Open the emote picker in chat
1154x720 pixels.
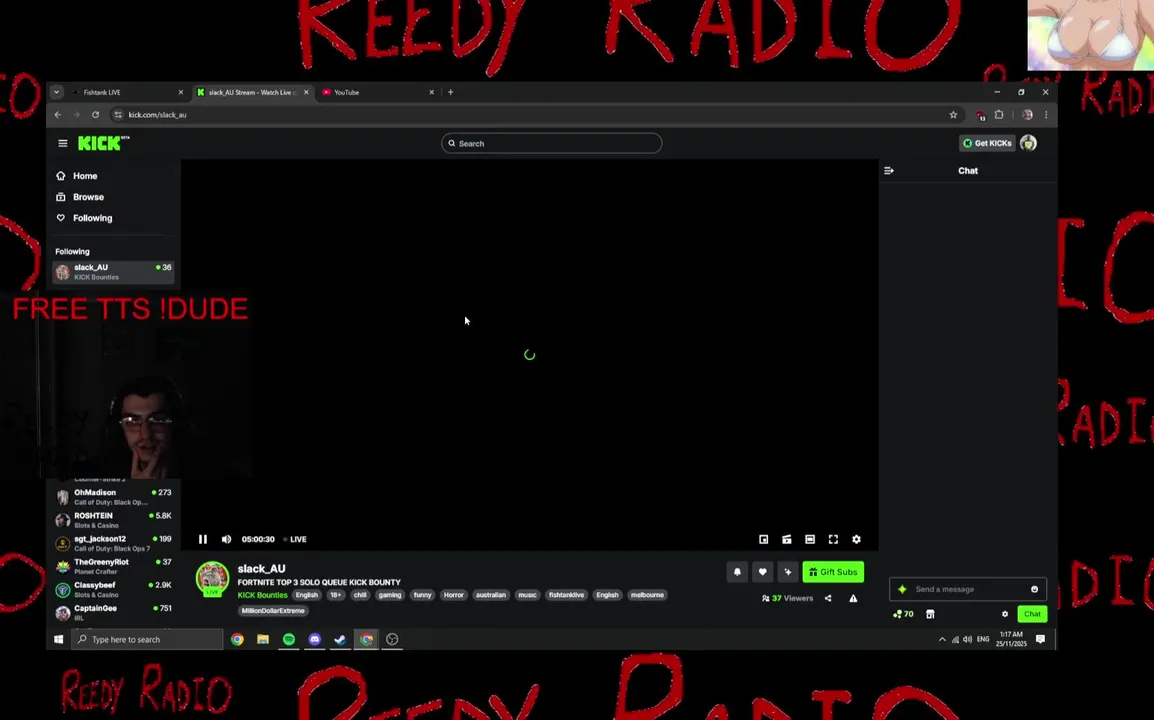click(1034, 589)
